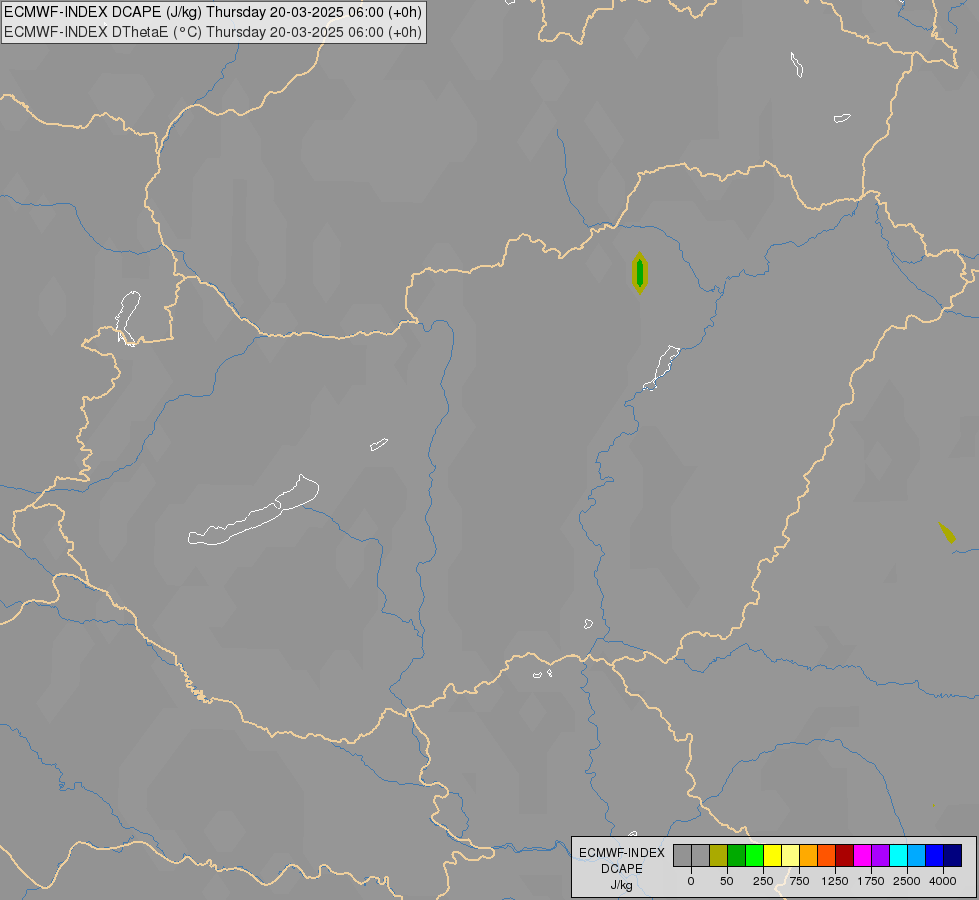
Task: Click the dark green legend swatch
Action: (737, 856)
